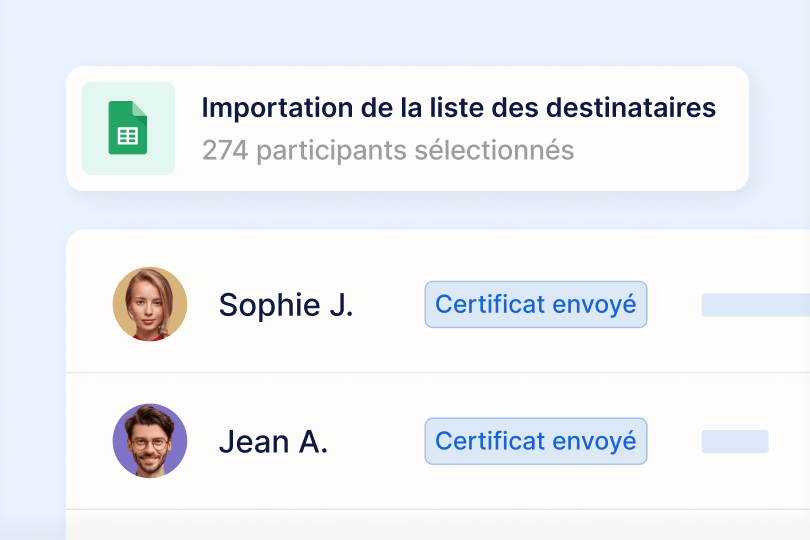
Task: Click Sophie J.'s 'Certificat envoyé' badge
Action: click(536, 304)
